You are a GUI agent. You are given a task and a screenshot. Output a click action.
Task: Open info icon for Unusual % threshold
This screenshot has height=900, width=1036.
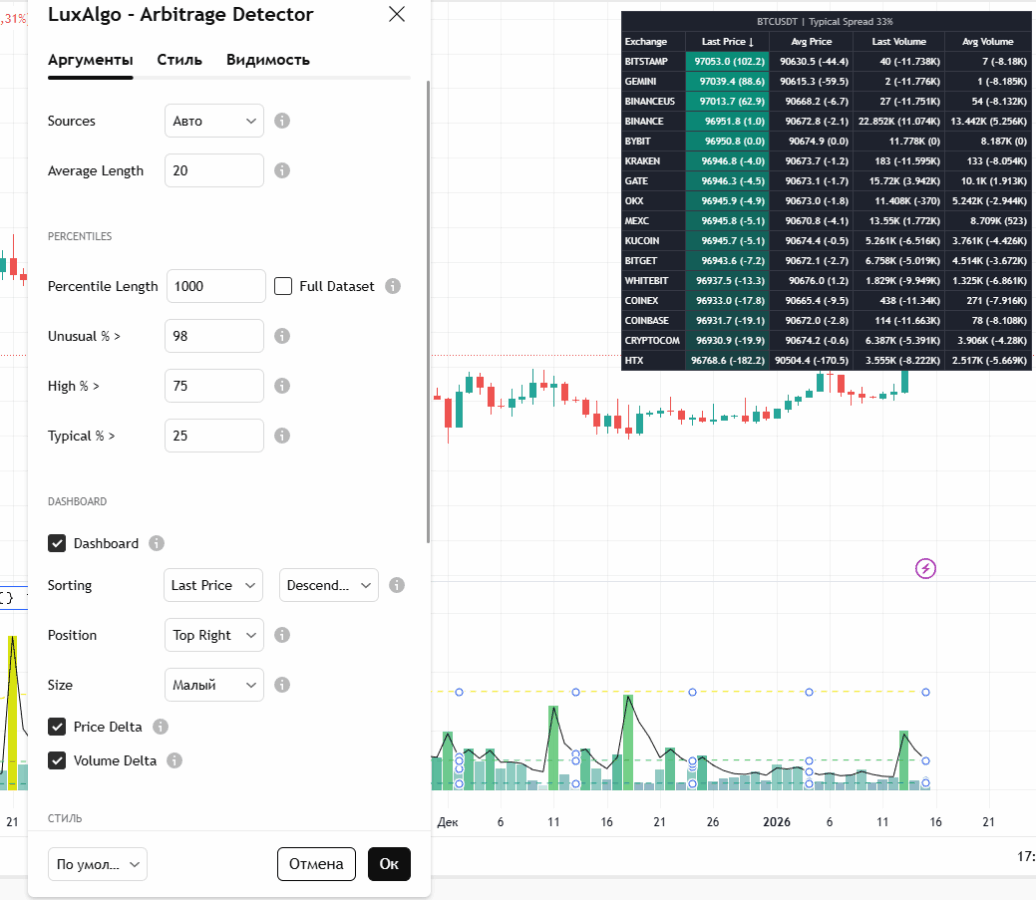click(282, 336)
